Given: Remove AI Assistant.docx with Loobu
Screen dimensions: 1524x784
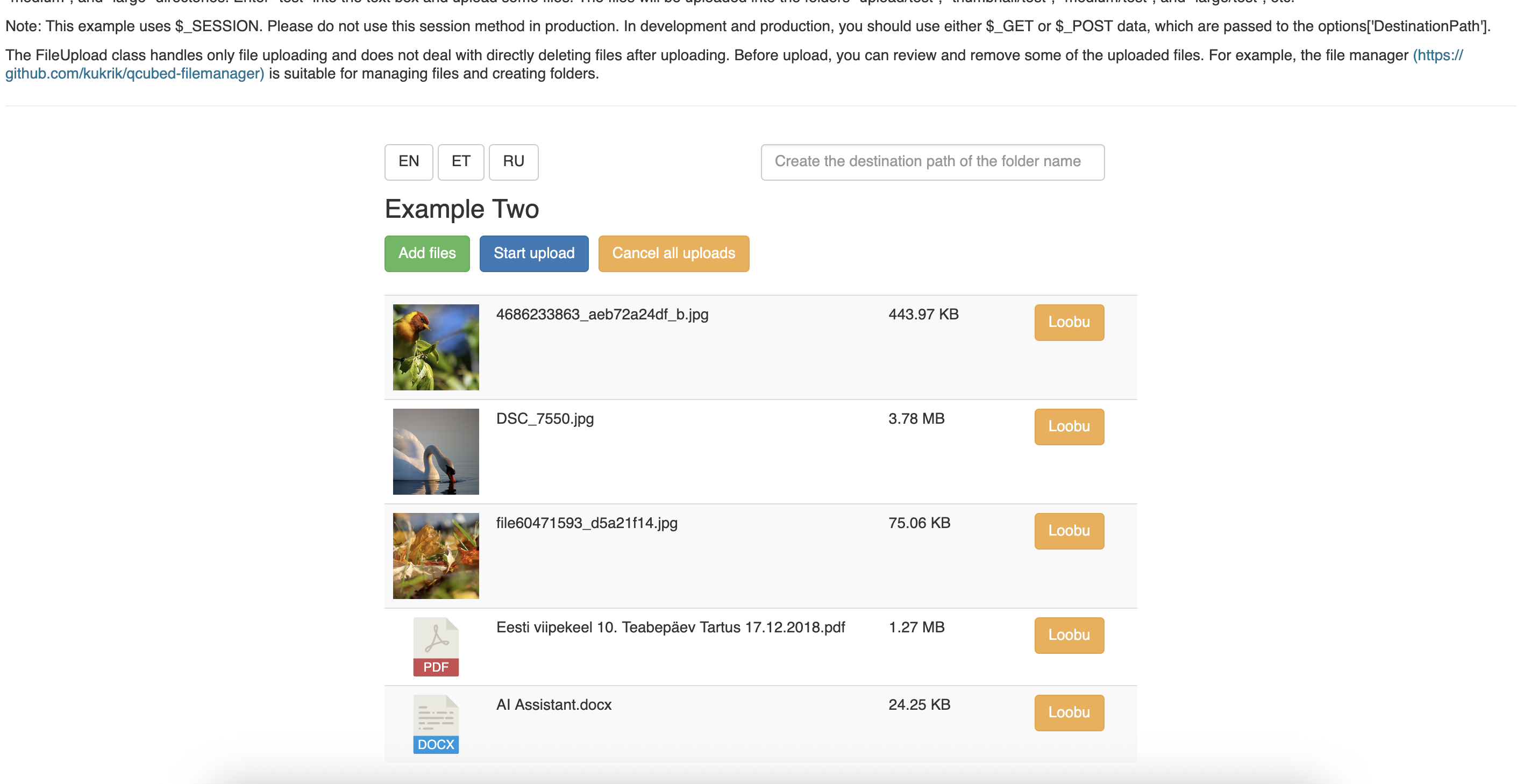Looking at the screenshot, I should pyautogui.click(x=1069, y=712).
